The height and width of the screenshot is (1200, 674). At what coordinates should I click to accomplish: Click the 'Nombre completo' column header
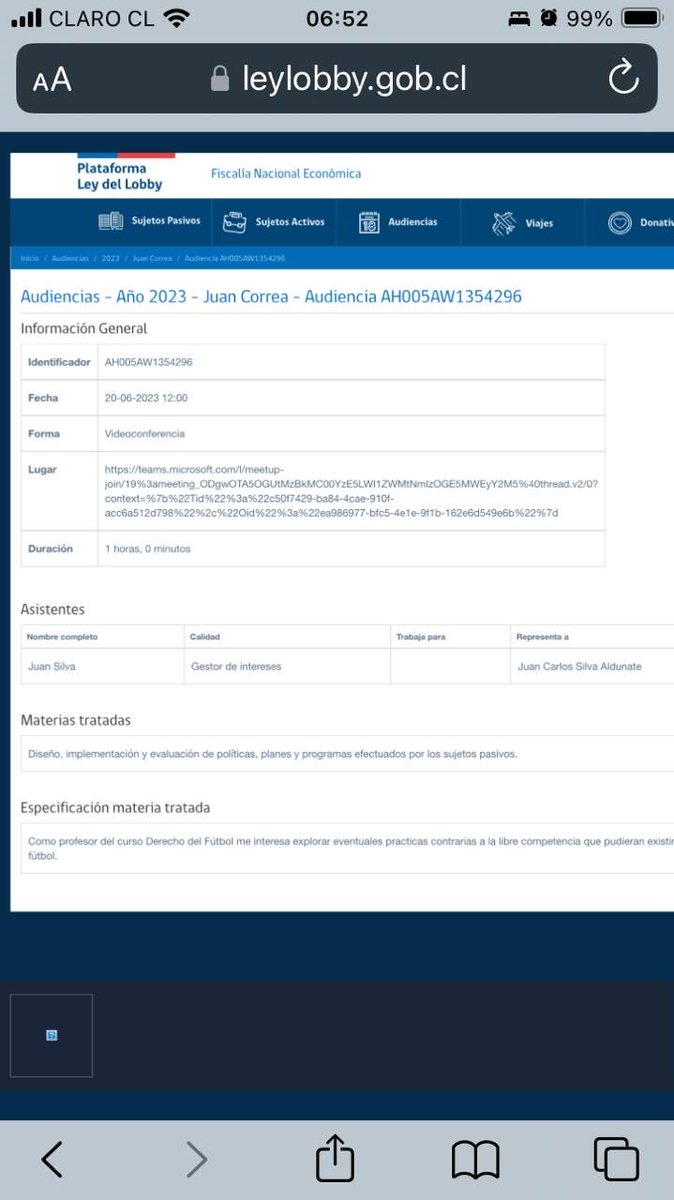click(62, 637)
